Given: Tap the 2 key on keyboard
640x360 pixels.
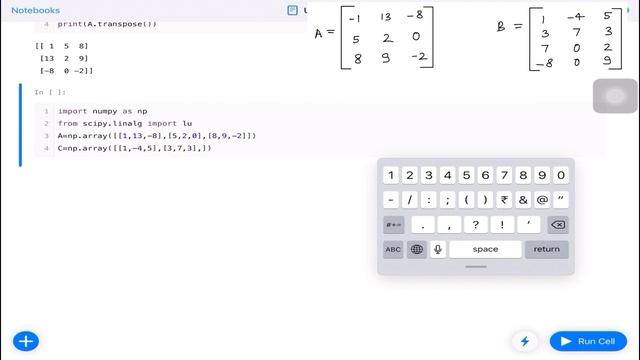Looking at the screenshot, I should pos(410,175).
